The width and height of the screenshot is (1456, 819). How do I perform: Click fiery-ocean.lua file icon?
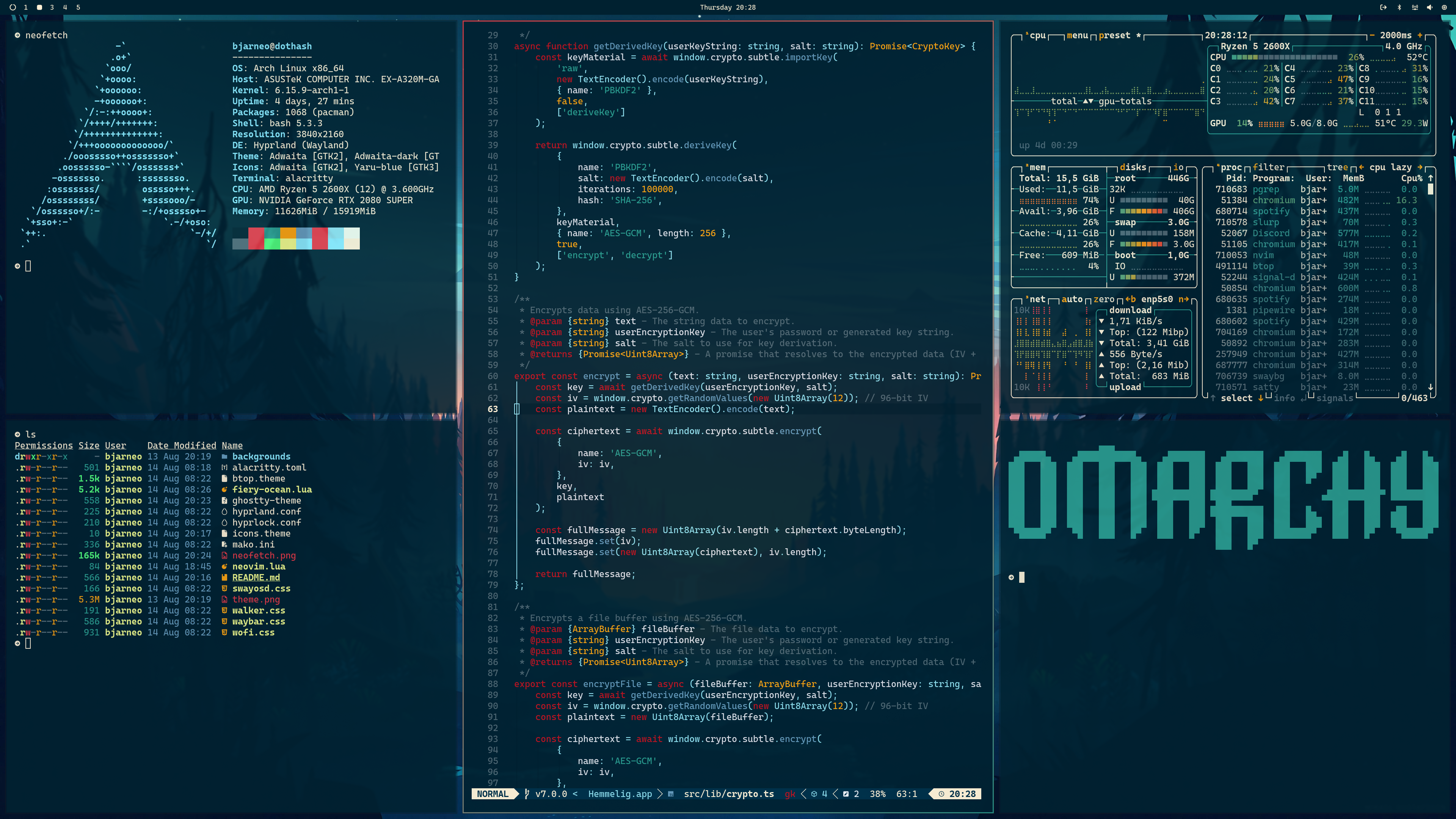[x=224, y=490]
